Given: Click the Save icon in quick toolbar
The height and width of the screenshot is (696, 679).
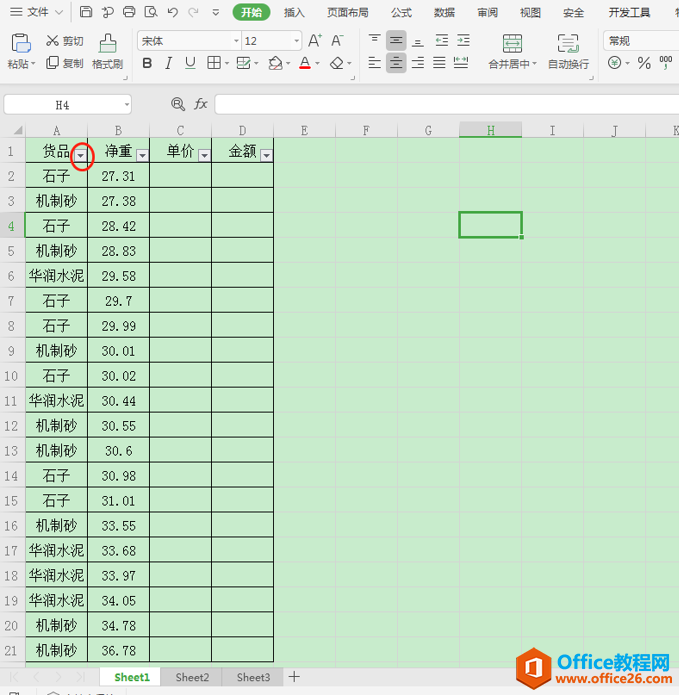Looking at the screenshot, I should tap(86, 12).
